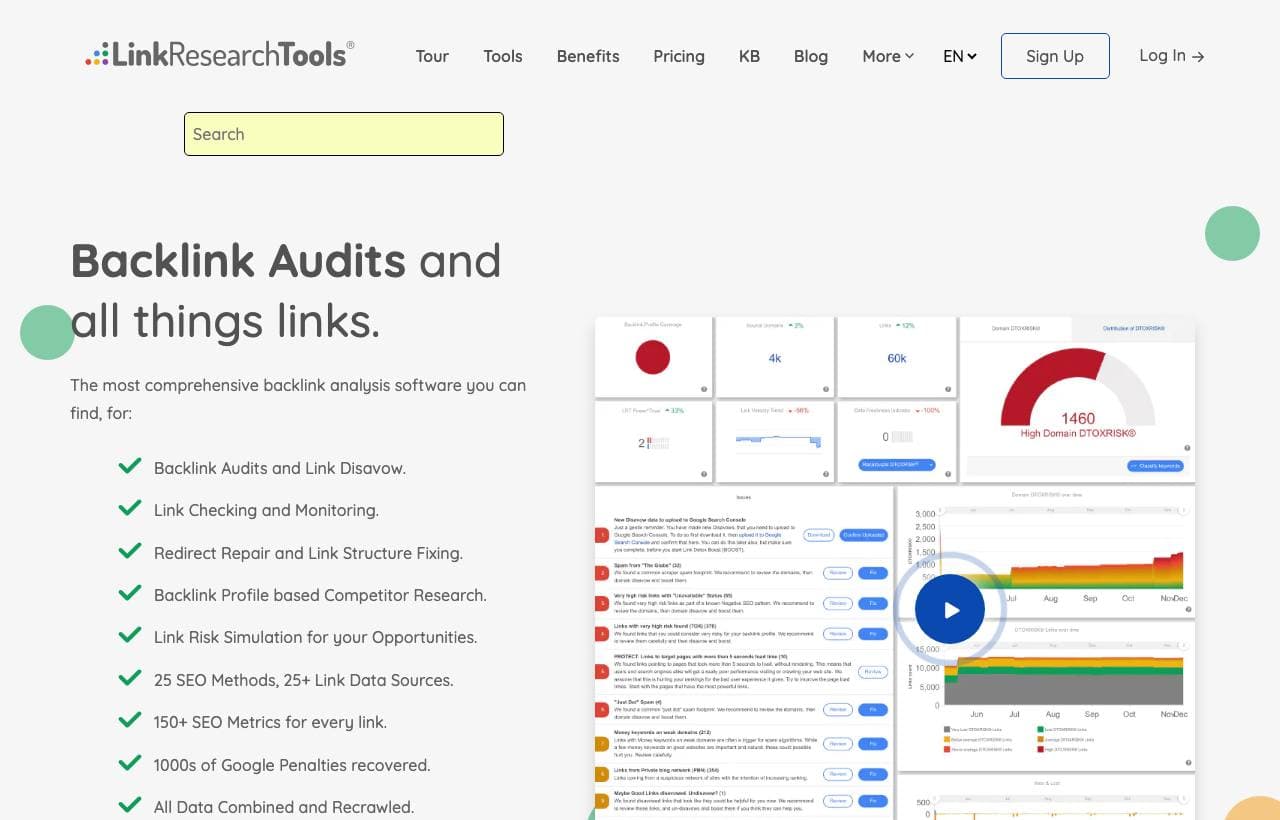Open the Tour page
The width and height of the screenshot is (1280, 820).
pyautogui.click(x=432, y=56)
